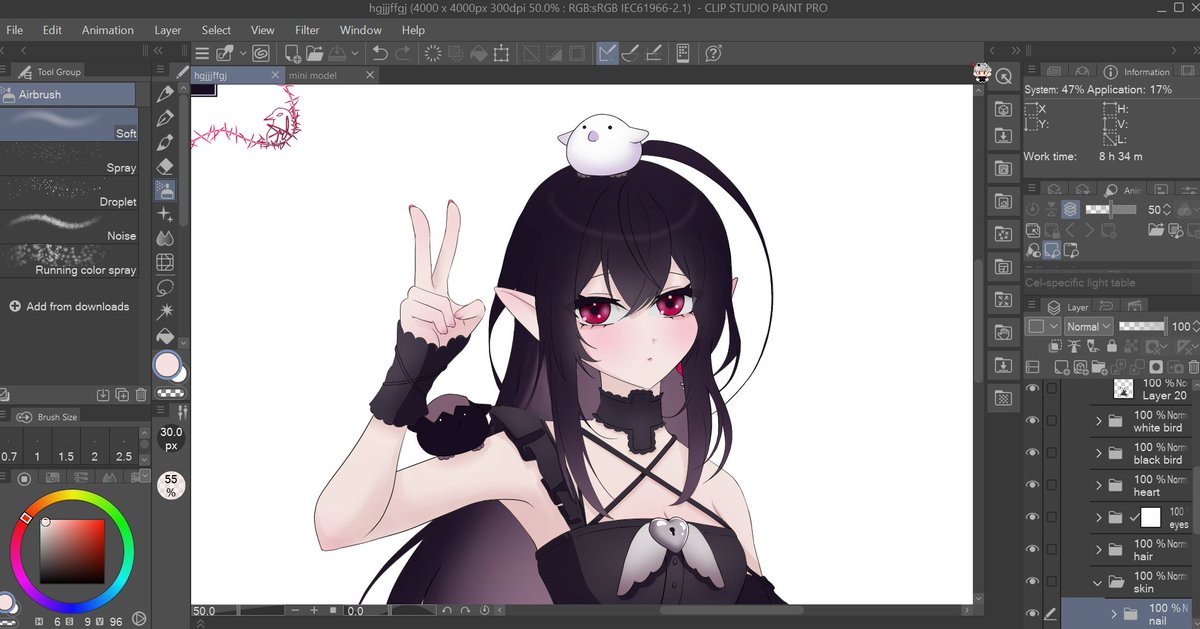Select the Lasso selection tool

pos(166,287)
